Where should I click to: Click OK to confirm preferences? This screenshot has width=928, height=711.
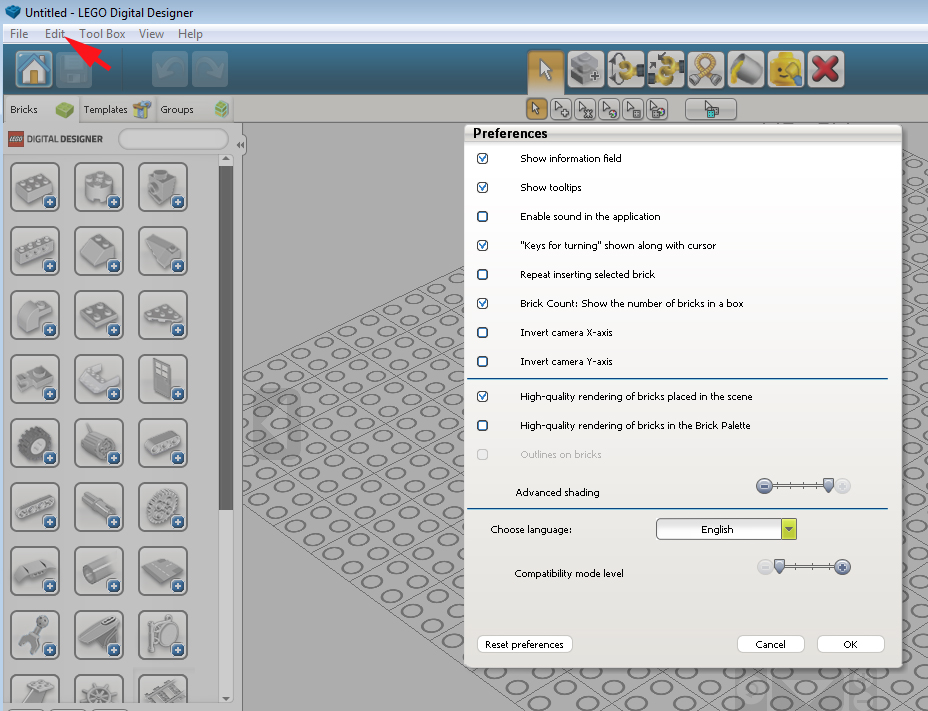click(x=850, y=644)
